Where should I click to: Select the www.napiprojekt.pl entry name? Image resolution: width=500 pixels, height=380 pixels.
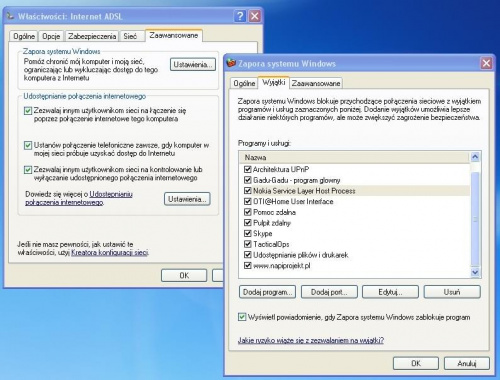[282, 266]
